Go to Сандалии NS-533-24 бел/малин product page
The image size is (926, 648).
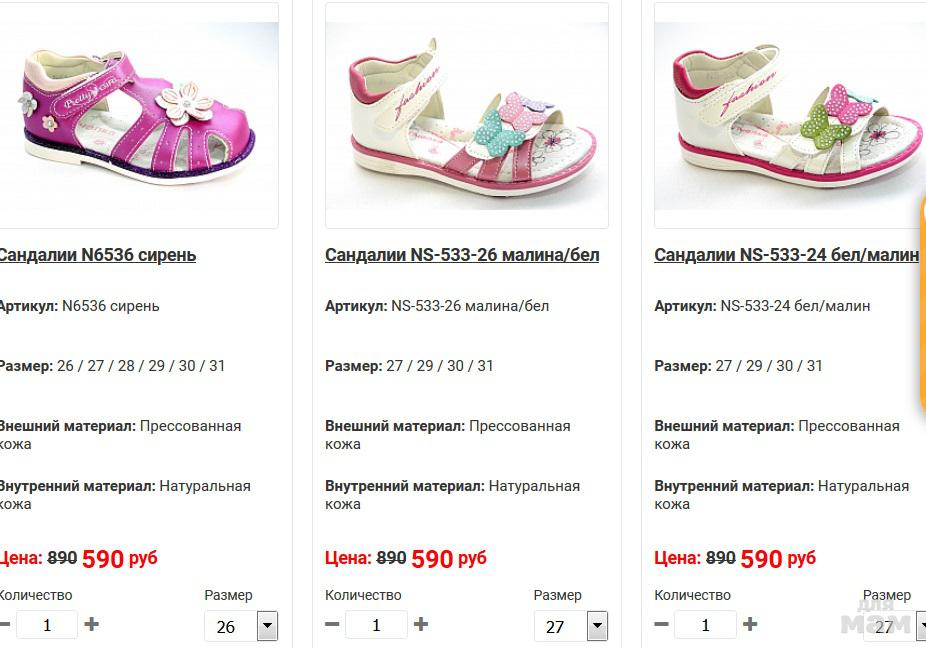pos(786,255)
